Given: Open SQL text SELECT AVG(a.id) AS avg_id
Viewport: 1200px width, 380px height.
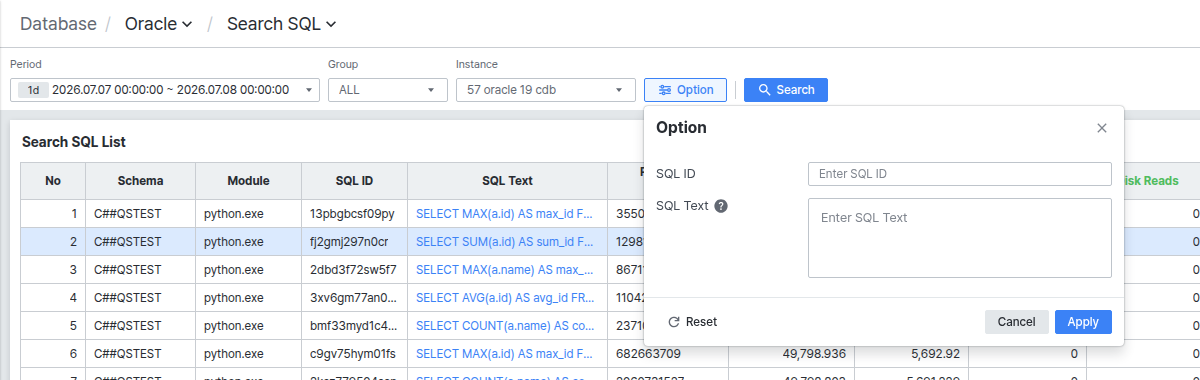Looking at the screenshot, I should point(504,298).
